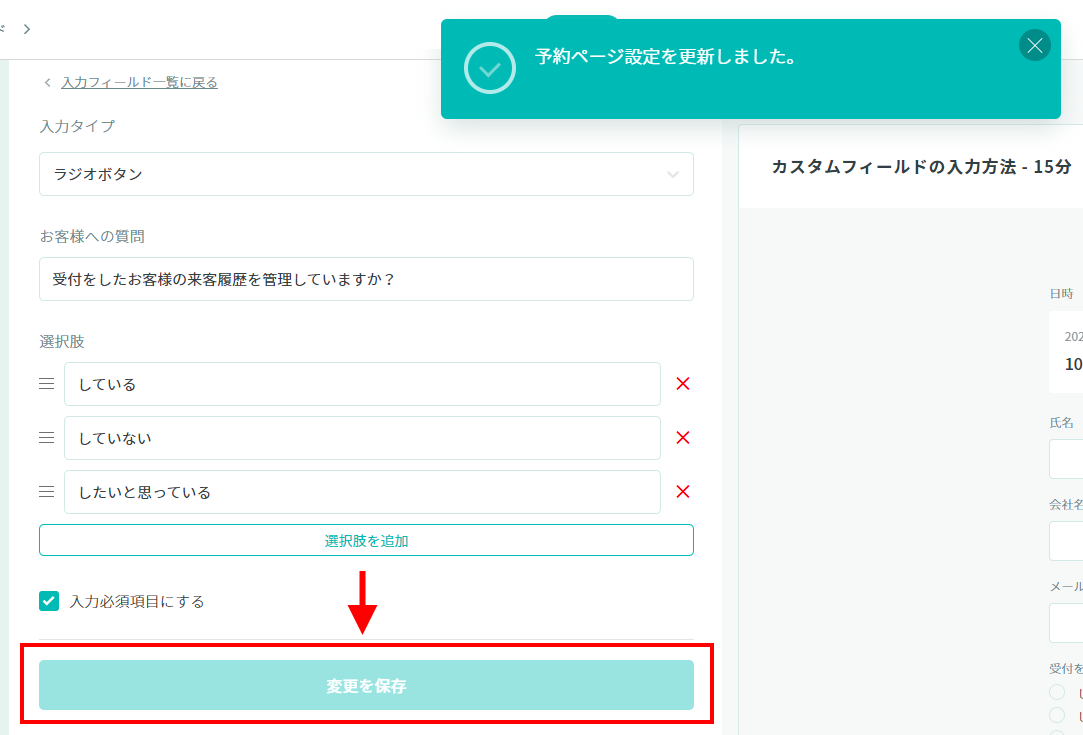
Task: Delete the したいと思っている option
Action: coord(683,492)
